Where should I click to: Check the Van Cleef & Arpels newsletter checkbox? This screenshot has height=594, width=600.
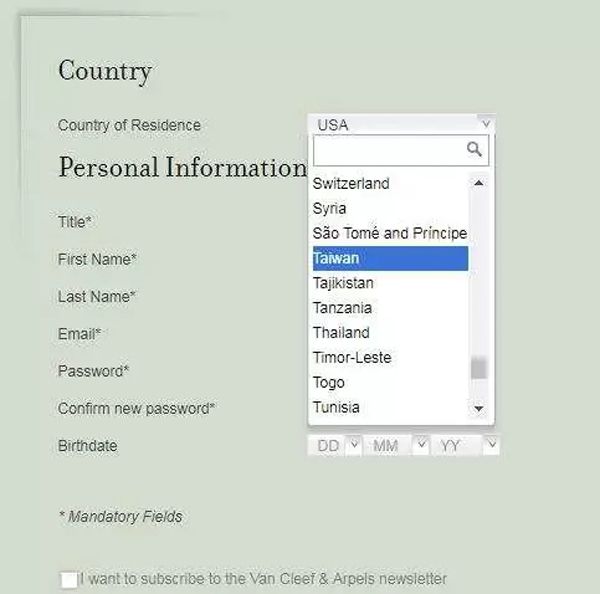[x=69, y=580]
